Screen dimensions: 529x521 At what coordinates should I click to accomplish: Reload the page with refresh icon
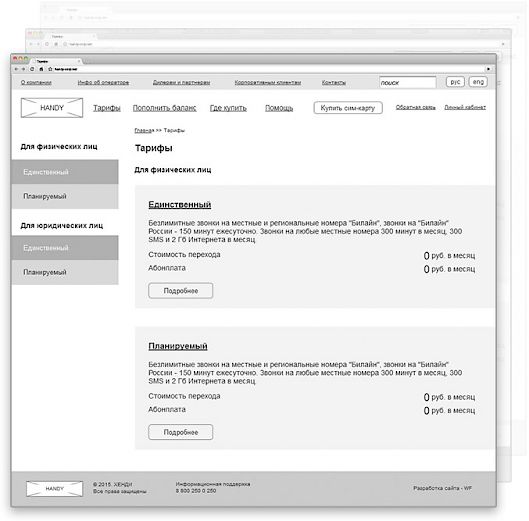click(x=32, y=69)
